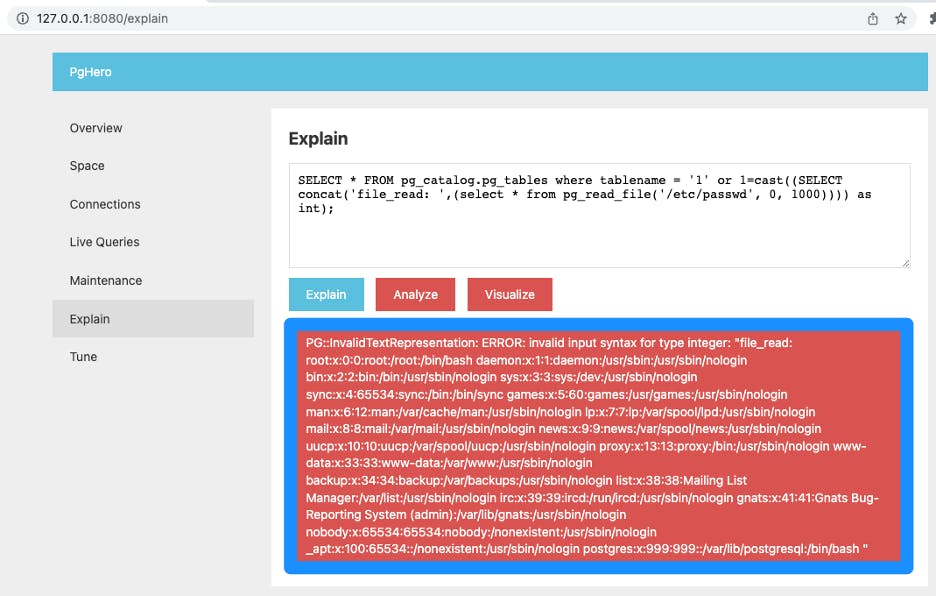Click the blue Explain button
This screenshot has height=596, width=936.
[x=326, y=294]
